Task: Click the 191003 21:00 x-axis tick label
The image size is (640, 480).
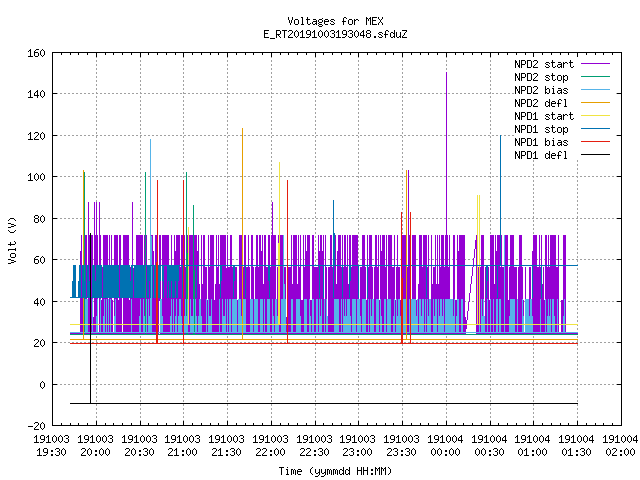Action: (x=182, y=446)
